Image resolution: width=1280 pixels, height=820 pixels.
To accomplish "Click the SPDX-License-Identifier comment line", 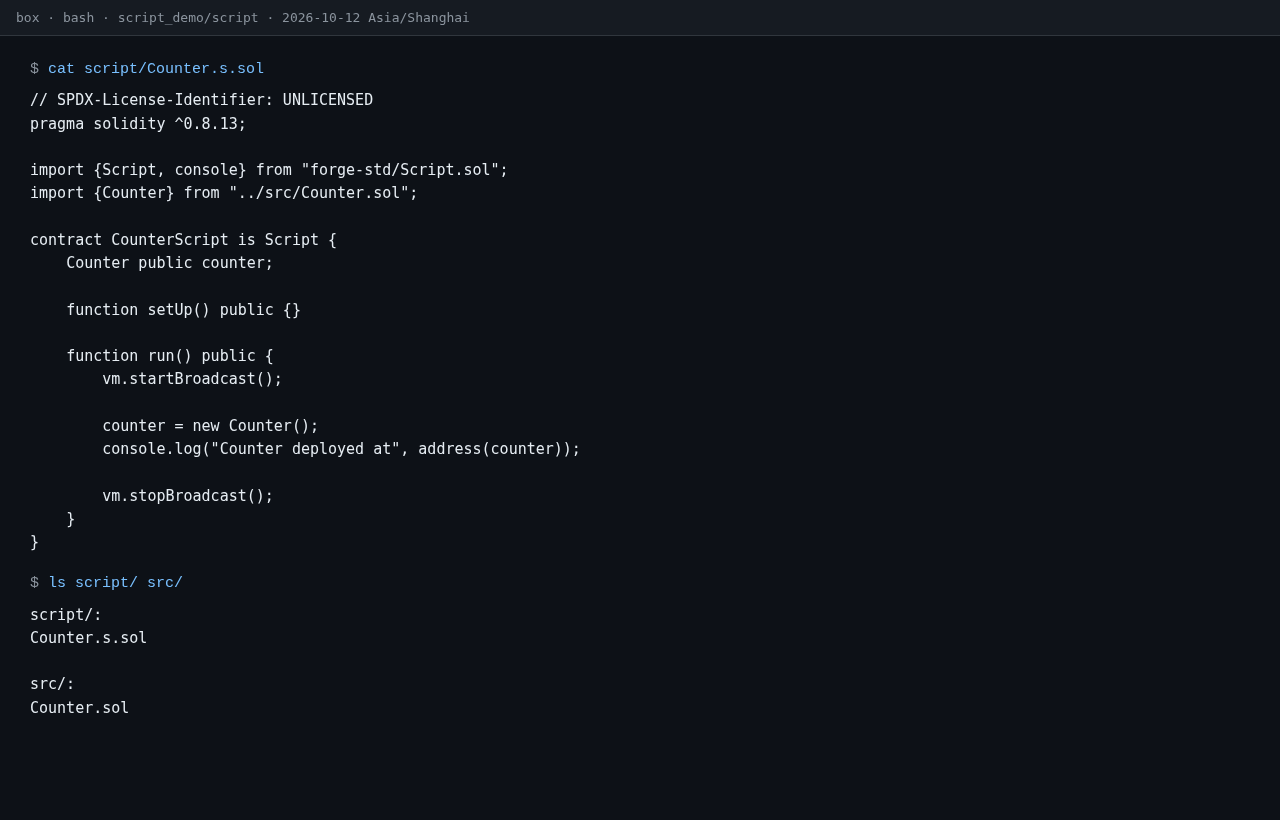I will 201,100.
